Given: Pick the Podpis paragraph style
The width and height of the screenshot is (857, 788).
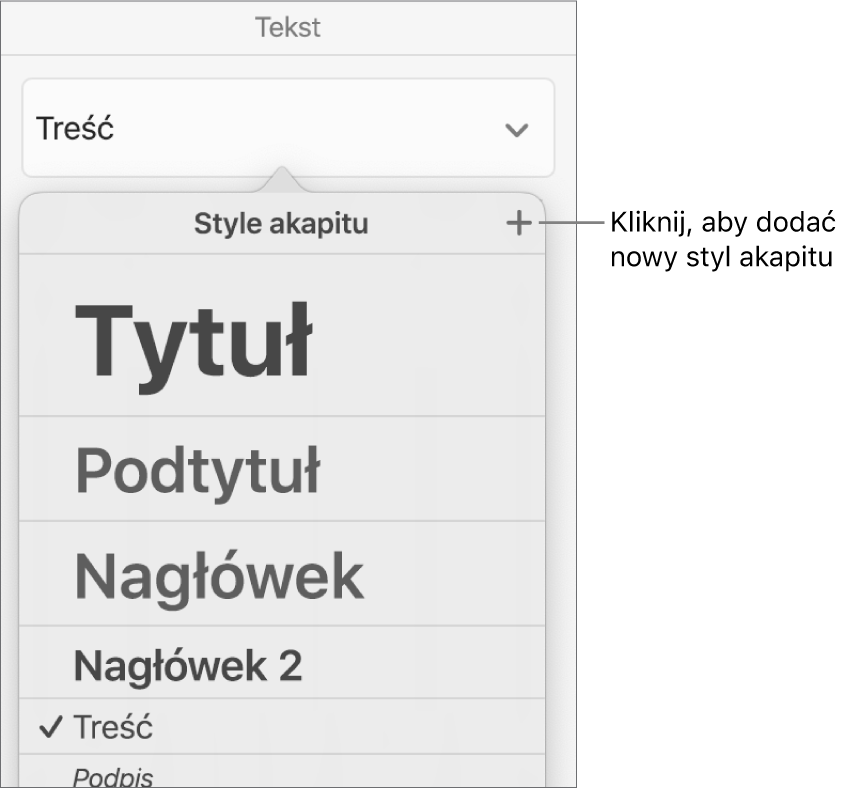Looking at the screenshot, I should click(x=282, y=772).
